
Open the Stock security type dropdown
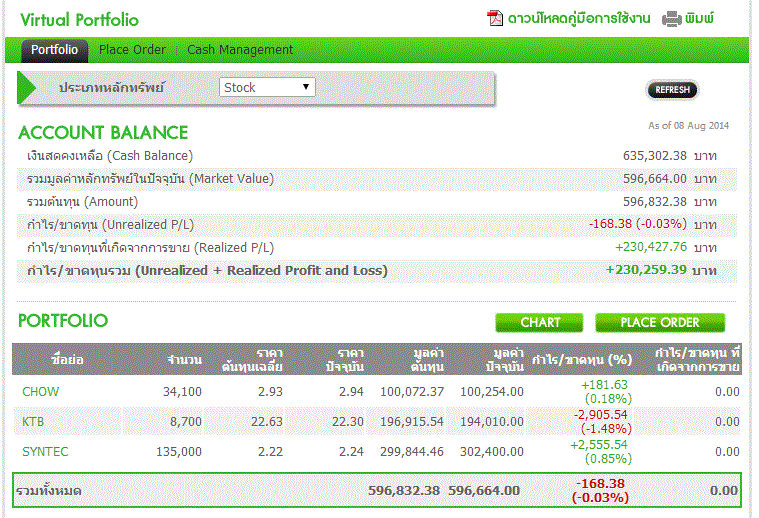coord(267,88)
